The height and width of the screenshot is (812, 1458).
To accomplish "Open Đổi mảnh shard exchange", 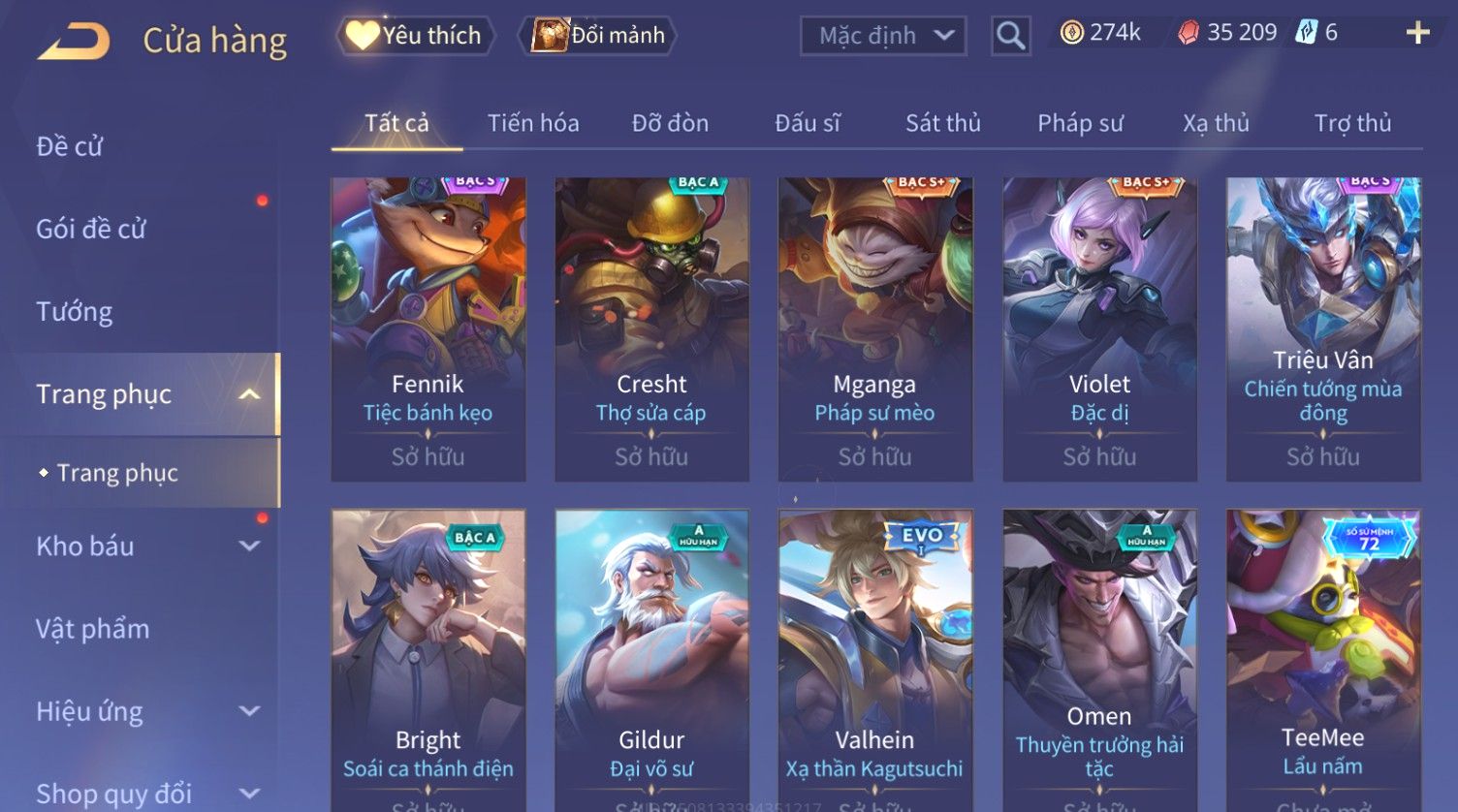I will tap(598, 36).
